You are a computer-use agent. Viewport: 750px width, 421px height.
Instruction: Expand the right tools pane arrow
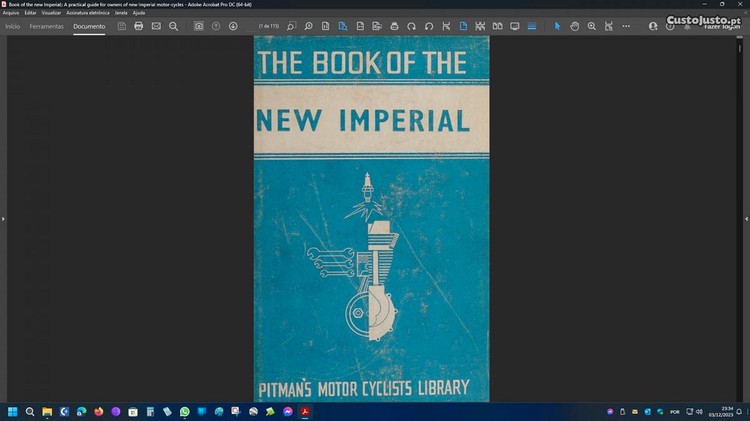pyautogui.click(x=745, y=218)
